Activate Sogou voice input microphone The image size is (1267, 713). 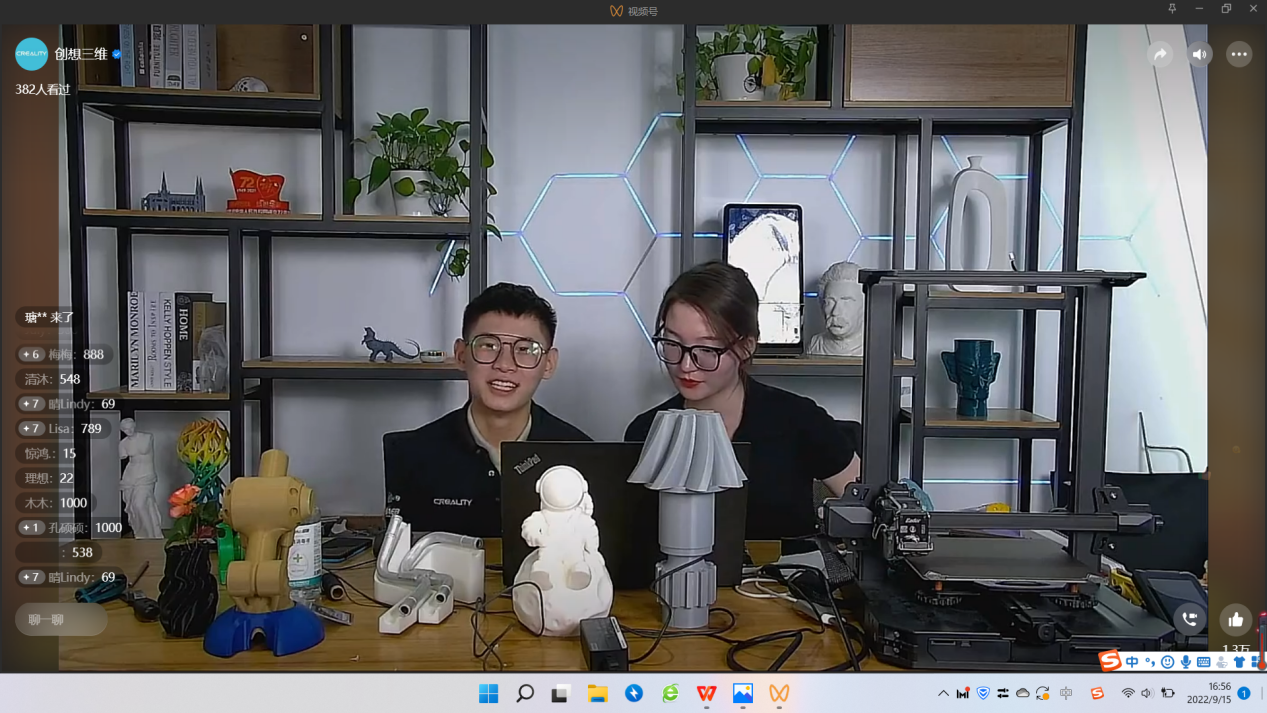tap(1185, 662)
